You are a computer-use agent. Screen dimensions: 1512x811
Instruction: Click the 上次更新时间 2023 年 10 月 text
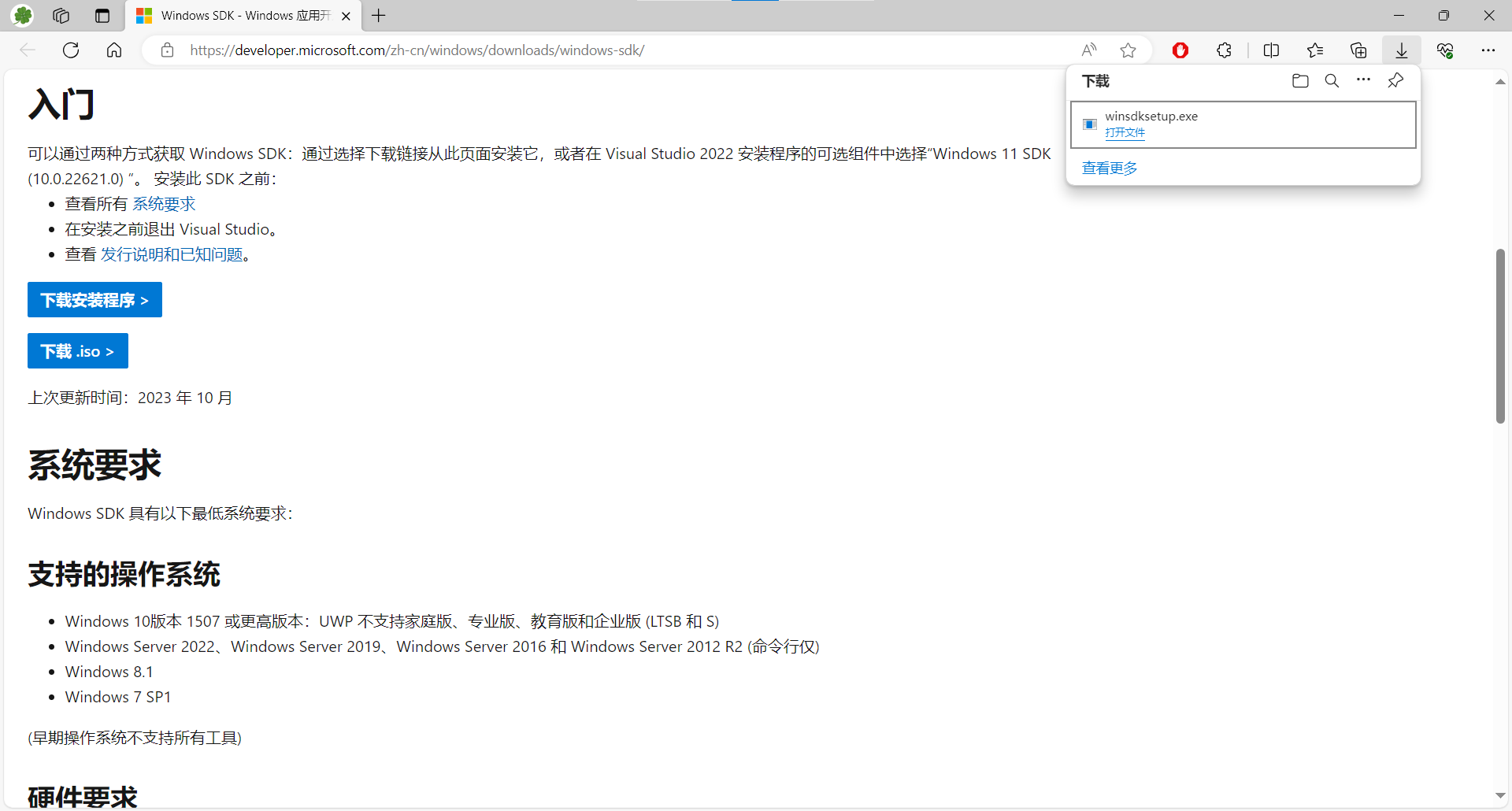130,398
